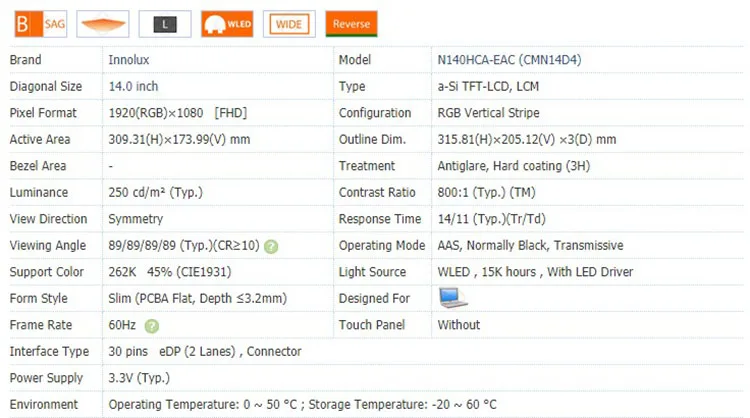The height and width of the screenshot is (418, 750).
Task: Click the dark L badge icon
Action: 165,23
